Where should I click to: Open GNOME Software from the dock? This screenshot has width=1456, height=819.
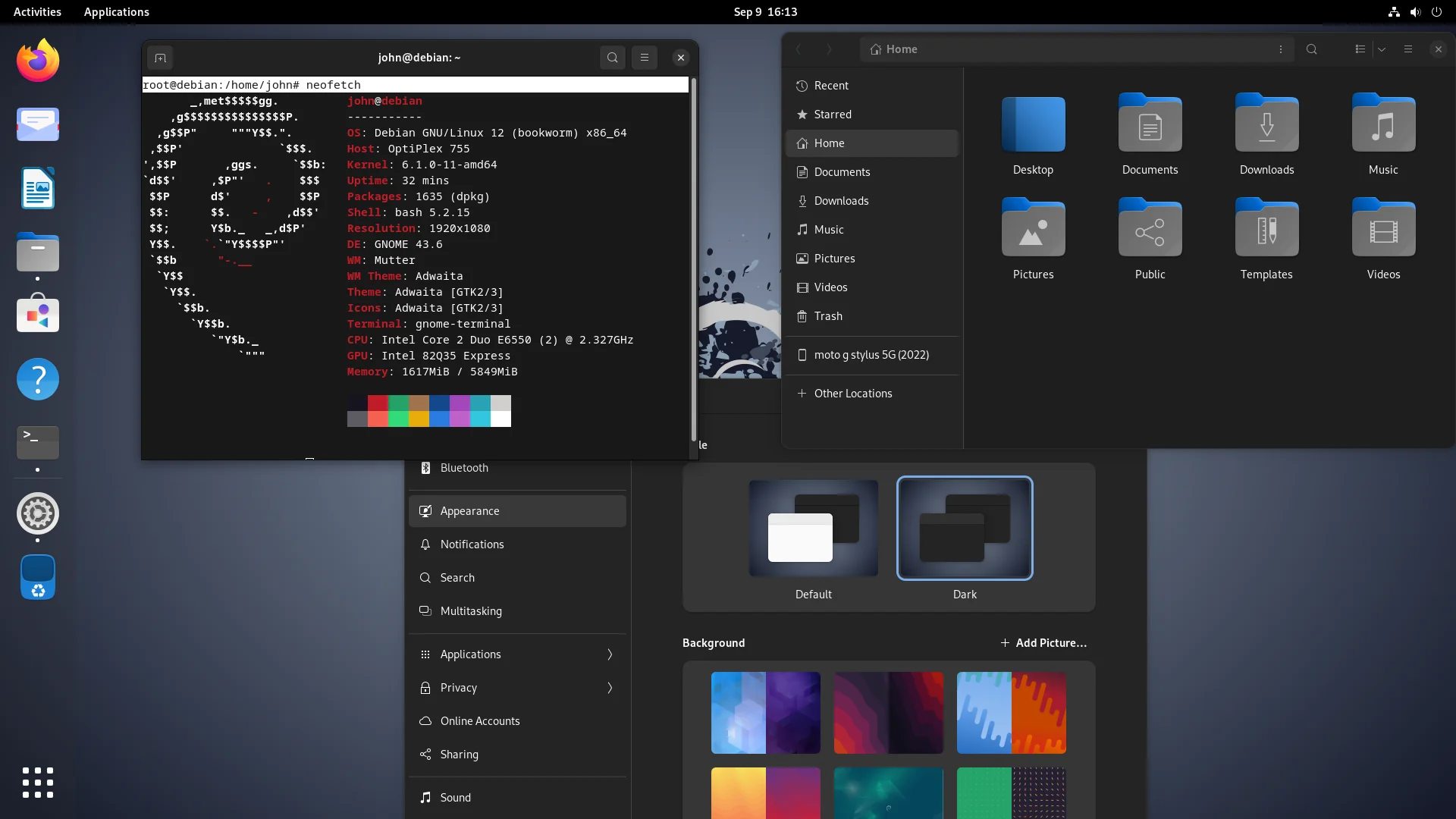tap(38, 313)
